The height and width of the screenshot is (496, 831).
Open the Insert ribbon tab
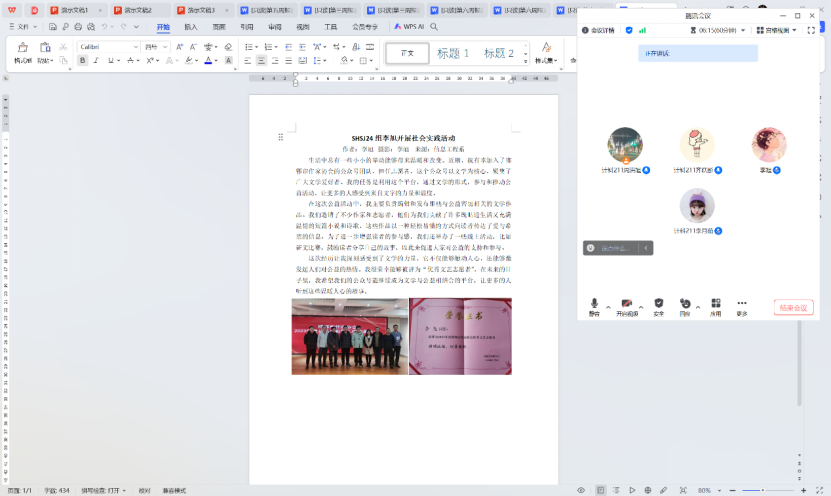[x=191, y=27]
